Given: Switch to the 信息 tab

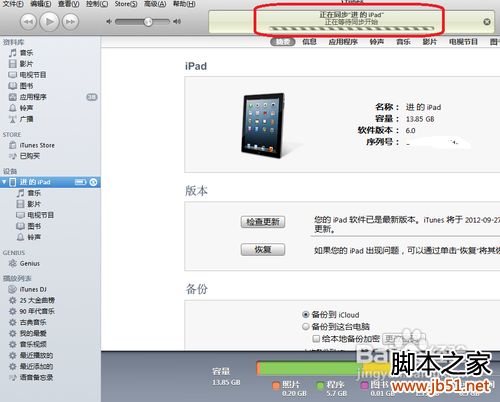Looking at the screenshot, I should [x=309, y=42].
